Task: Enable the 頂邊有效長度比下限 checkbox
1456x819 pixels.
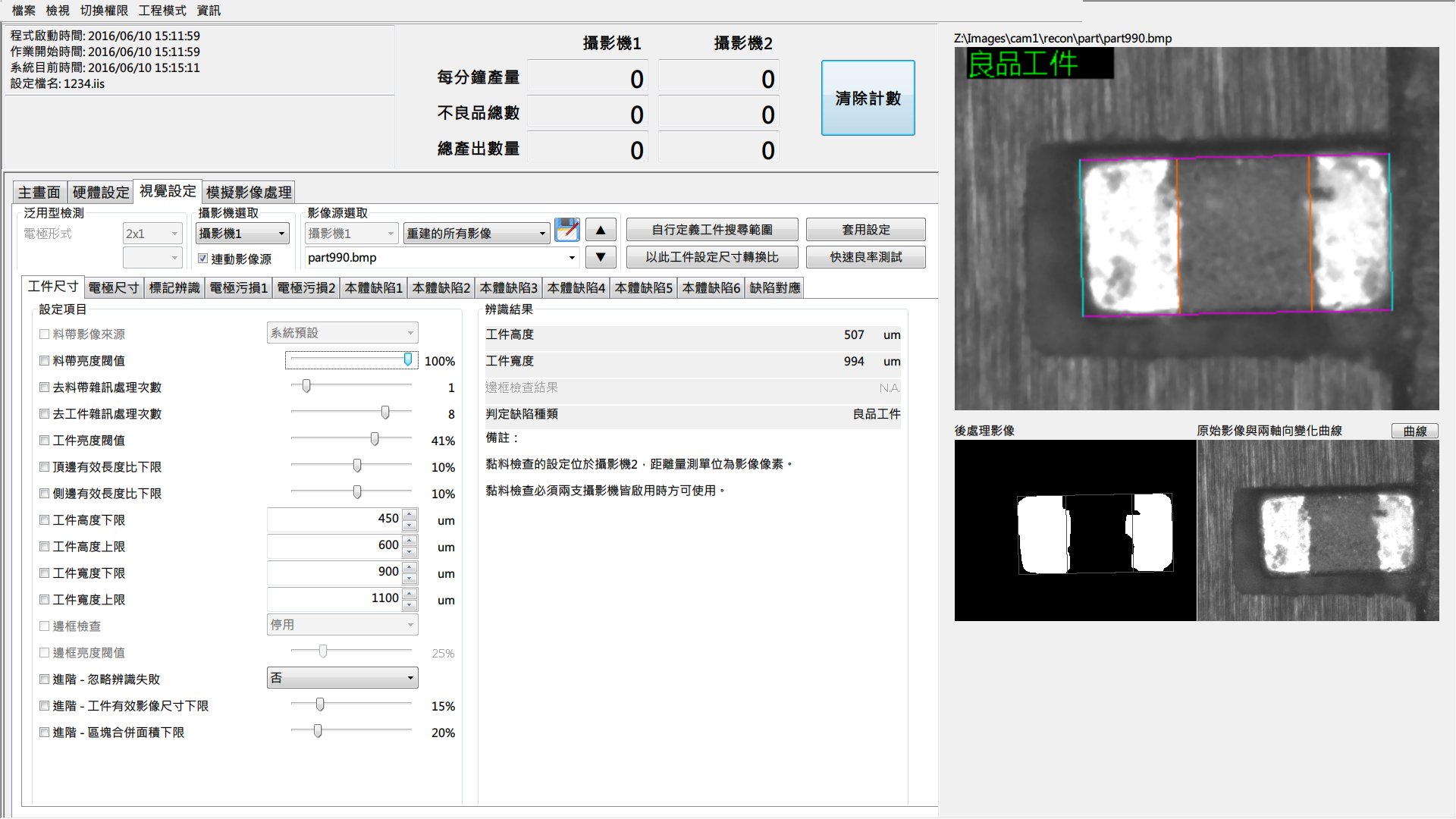Action: coord(44,467)
